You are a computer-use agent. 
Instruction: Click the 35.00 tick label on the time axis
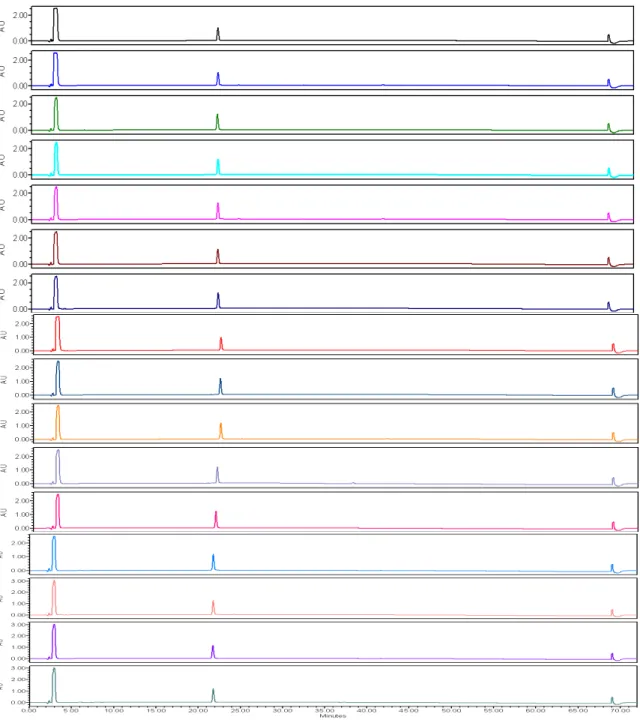325,711
